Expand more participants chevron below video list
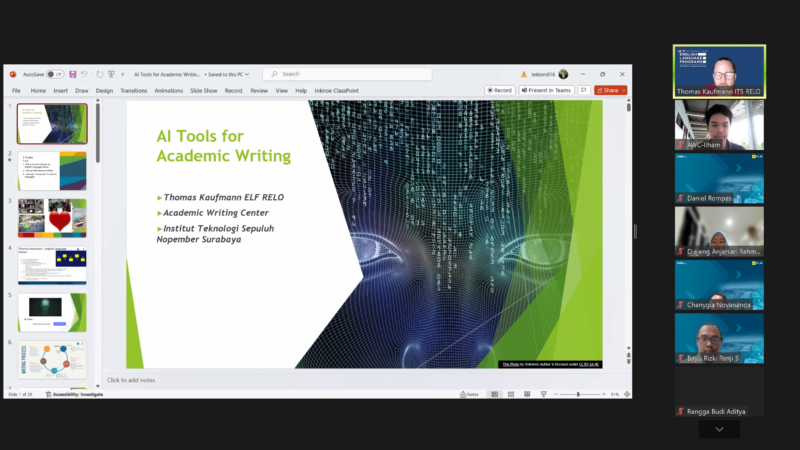Image resolution: width=800 pixels, height=450 pixels. pos(719,429)
